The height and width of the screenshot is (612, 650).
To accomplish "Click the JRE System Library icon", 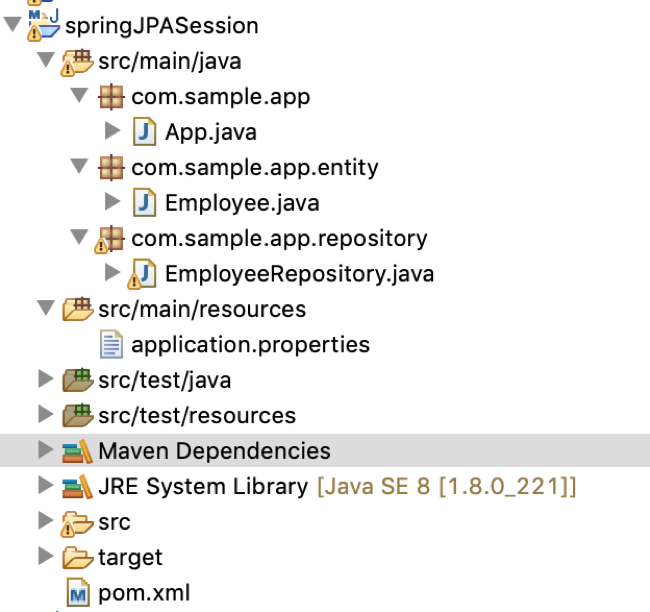I will click(x=77, y=486).
